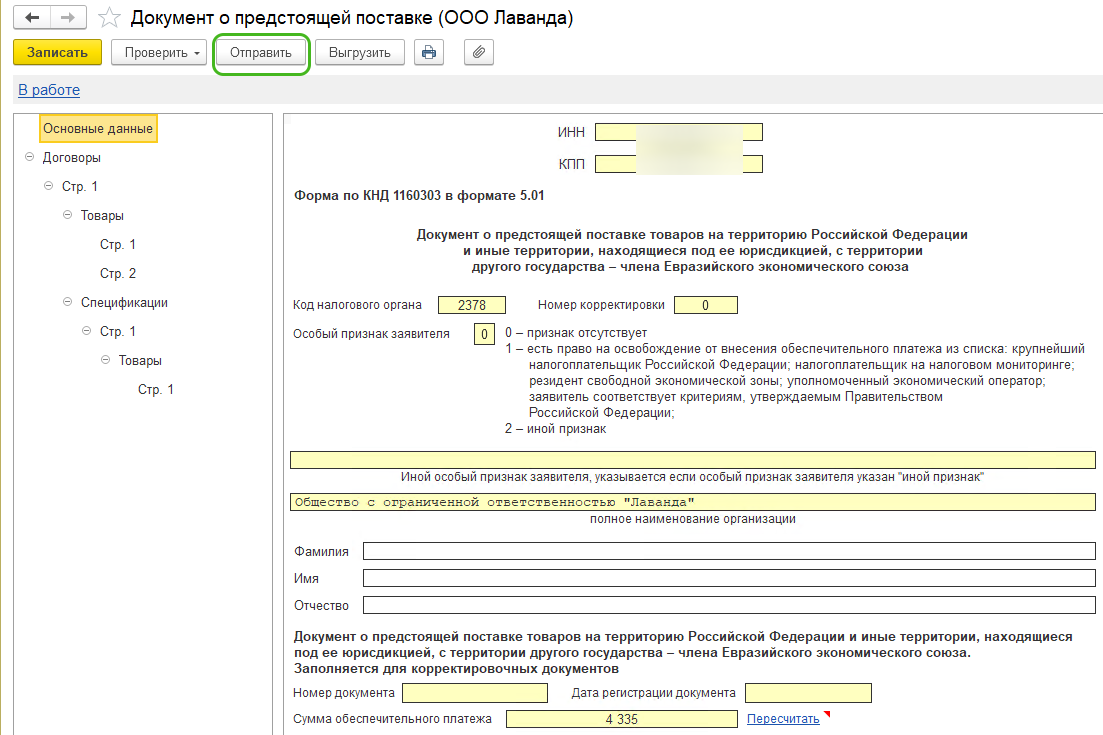Collapse the Товары node under Договоры
Screen dimensions: 1103x735
pos(68,215)
